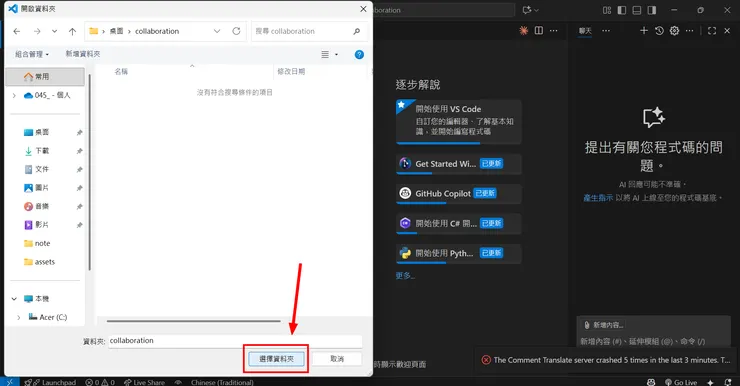
Task: Unpin 桌面 via its pin icon
Action: 79,133
